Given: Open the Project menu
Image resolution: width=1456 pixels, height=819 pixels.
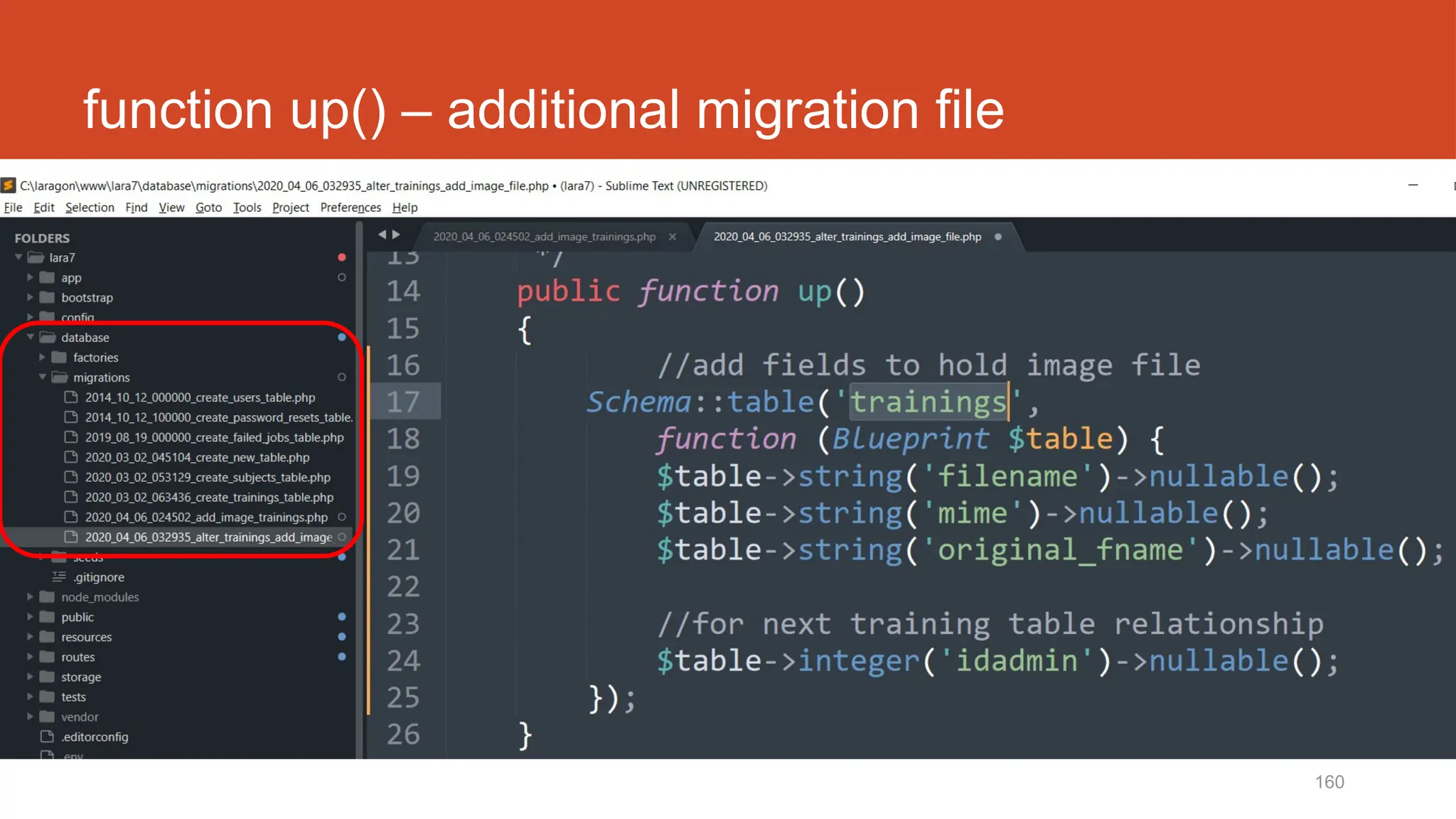Looking at the screenshot, I should pos(290,207).
